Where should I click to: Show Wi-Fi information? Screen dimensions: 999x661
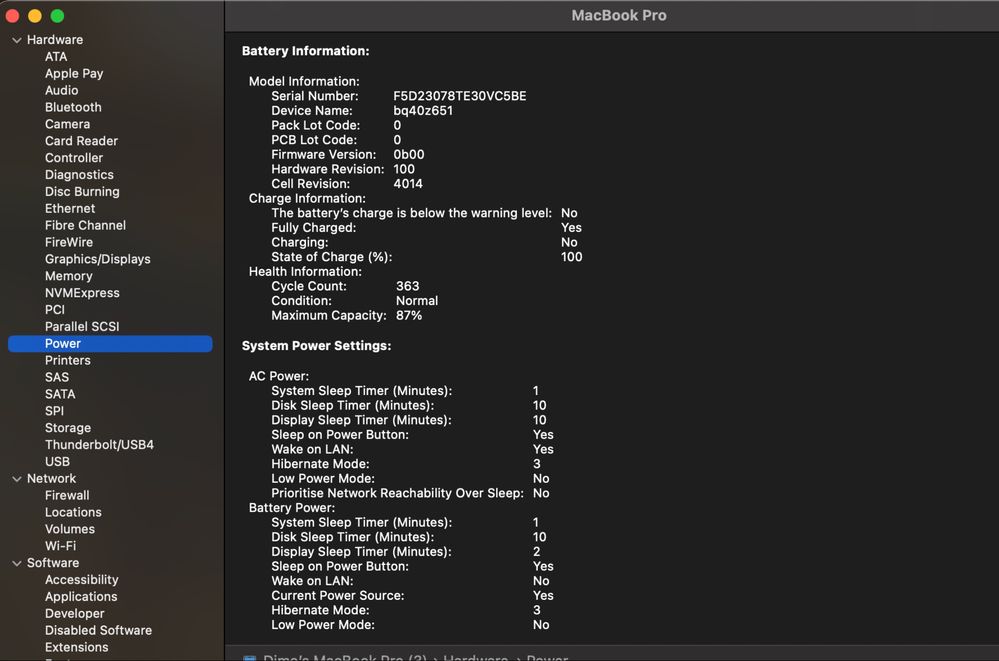[x=61, y=546]
